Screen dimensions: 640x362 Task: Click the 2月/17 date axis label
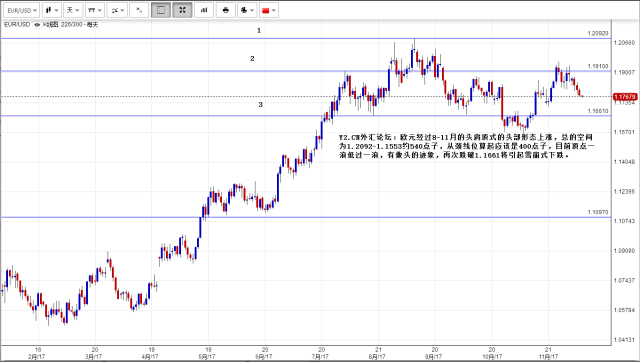point(37,357)
